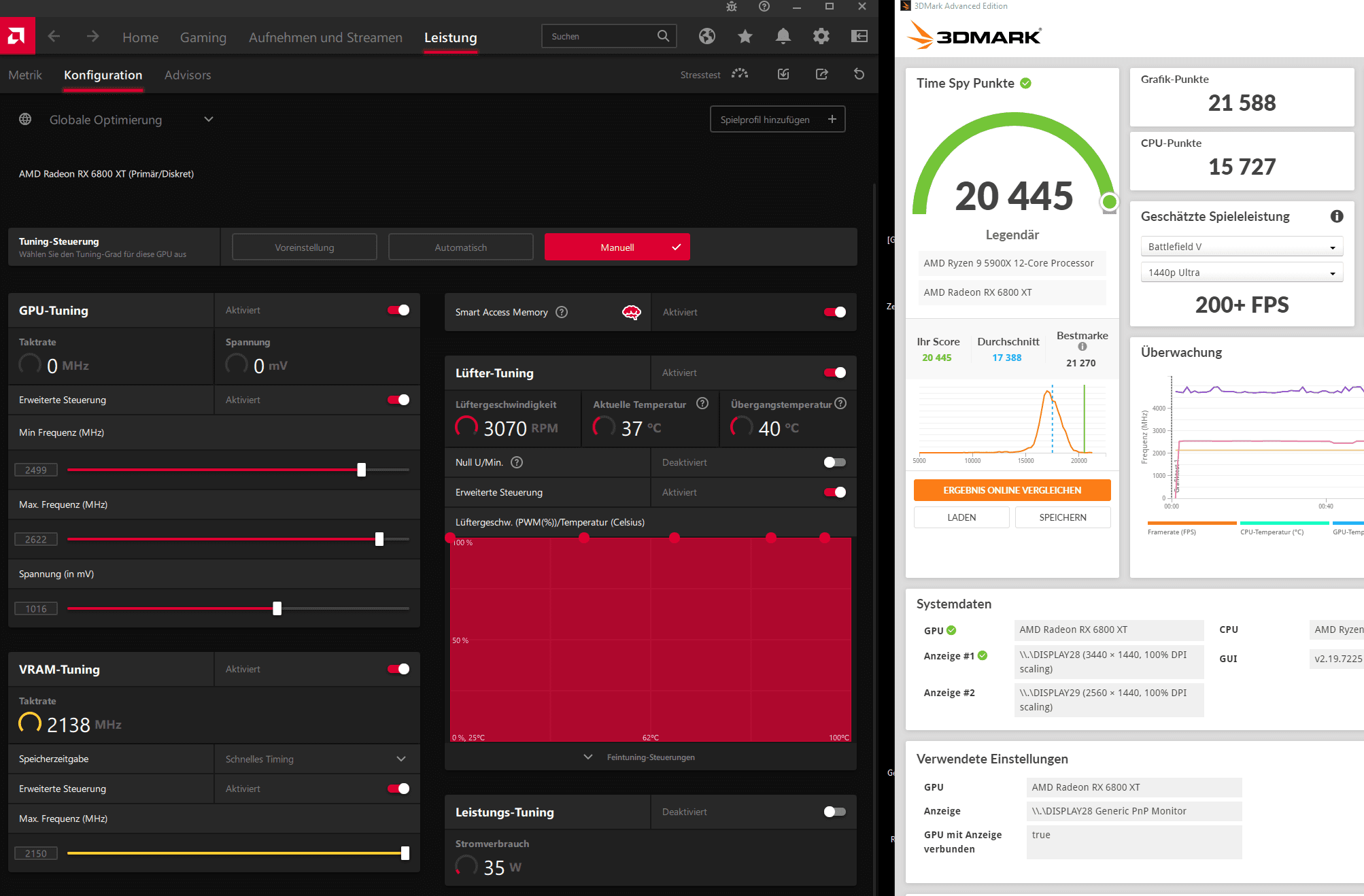Enable Leistungs-Tuning toggle
Viewport: 1364px width, 896px height.
pyautogui.click(x=834, y=812)
